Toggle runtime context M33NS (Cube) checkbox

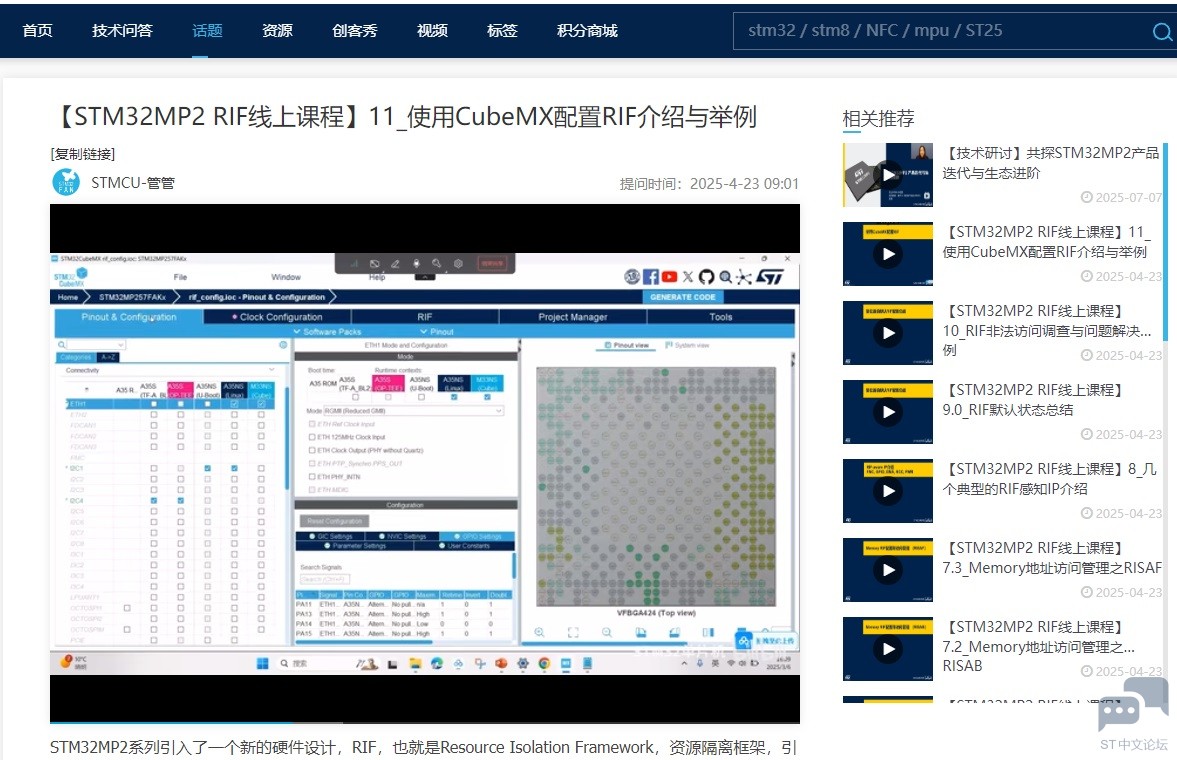487,397
